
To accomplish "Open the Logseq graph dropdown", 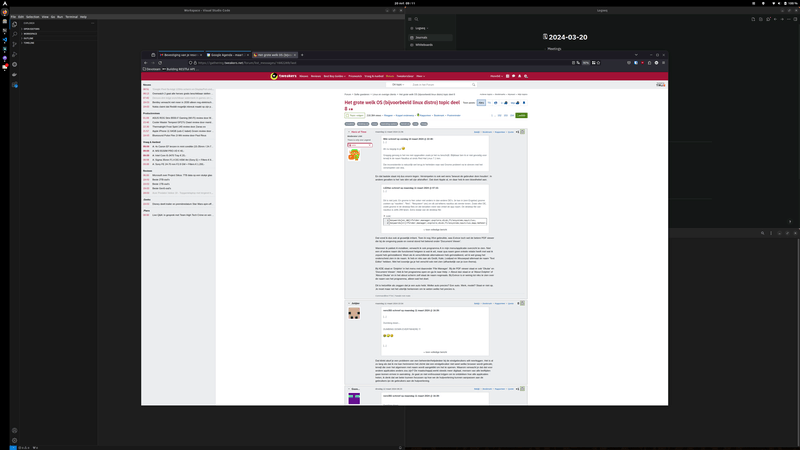I will pyautogui.click(x=421, y=28).
